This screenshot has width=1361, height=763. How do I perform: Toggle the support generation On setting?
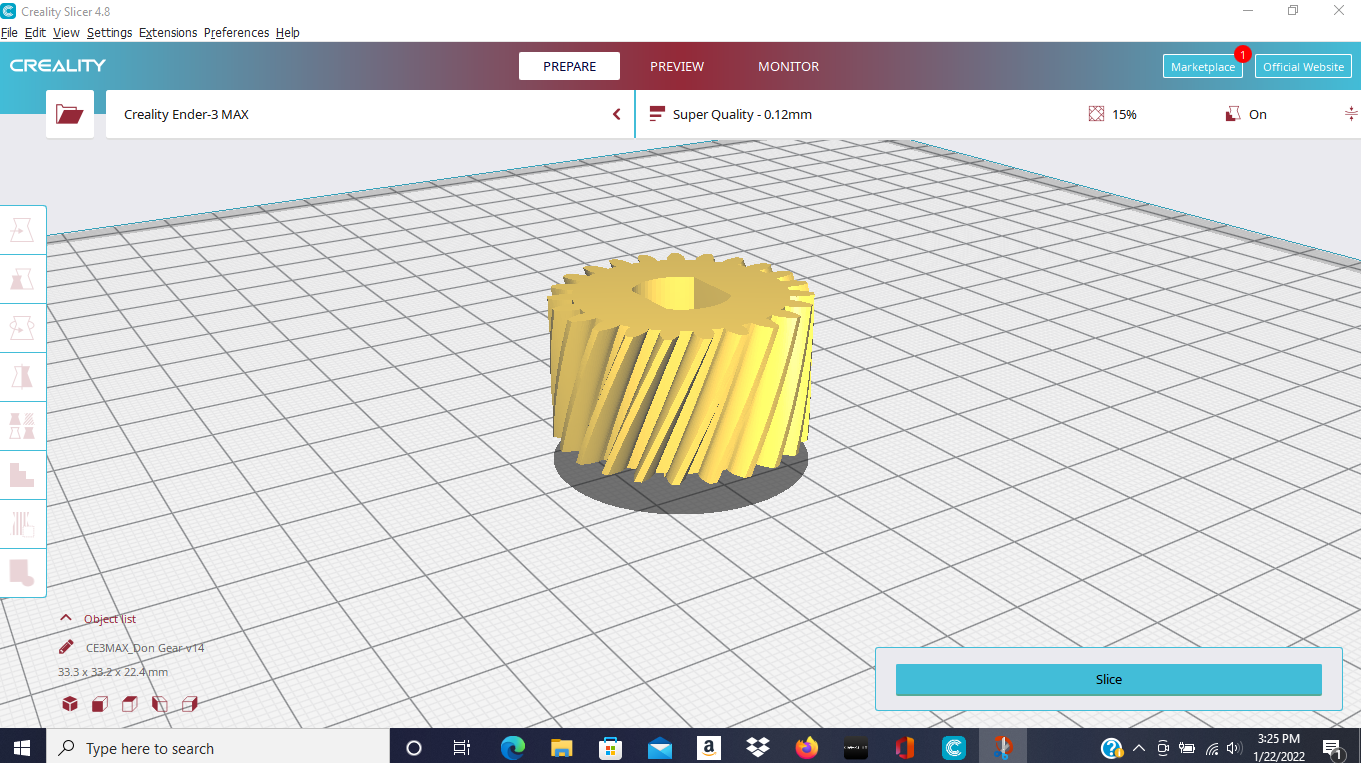1246,113
